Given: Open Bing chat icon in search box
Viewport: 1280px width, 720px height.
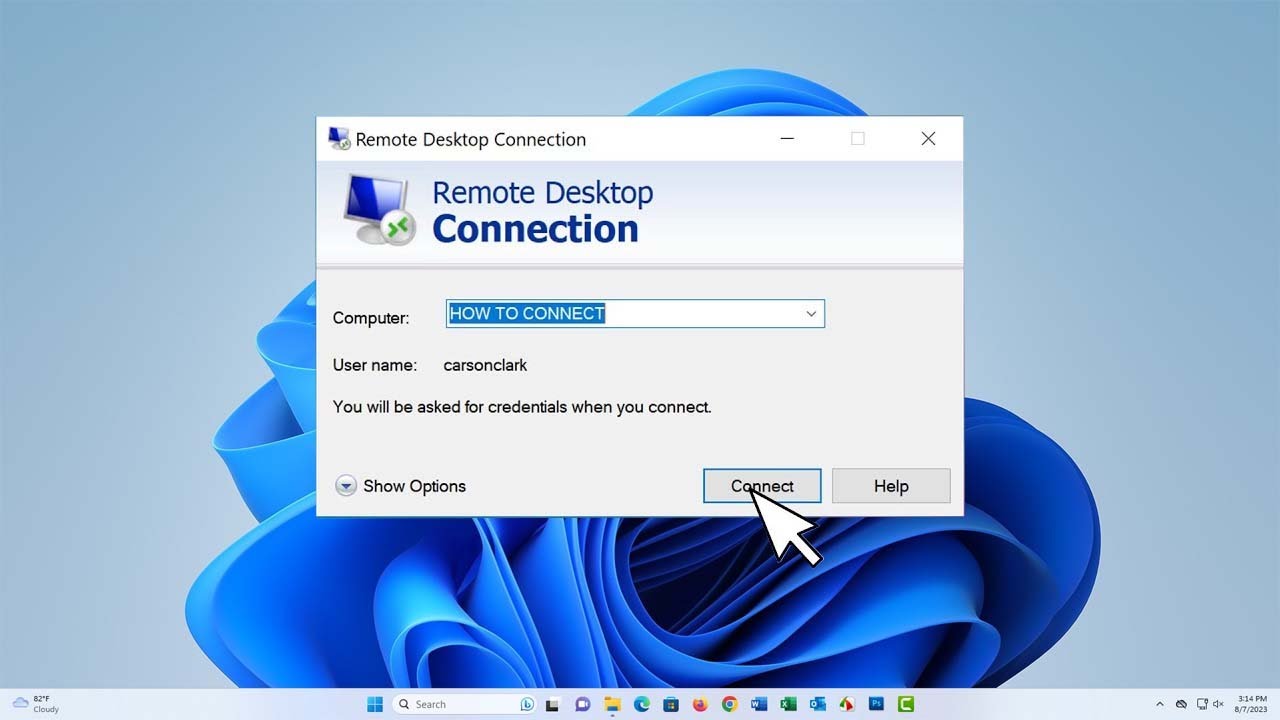Looking at the screenshot, I should tap(527, 704).
